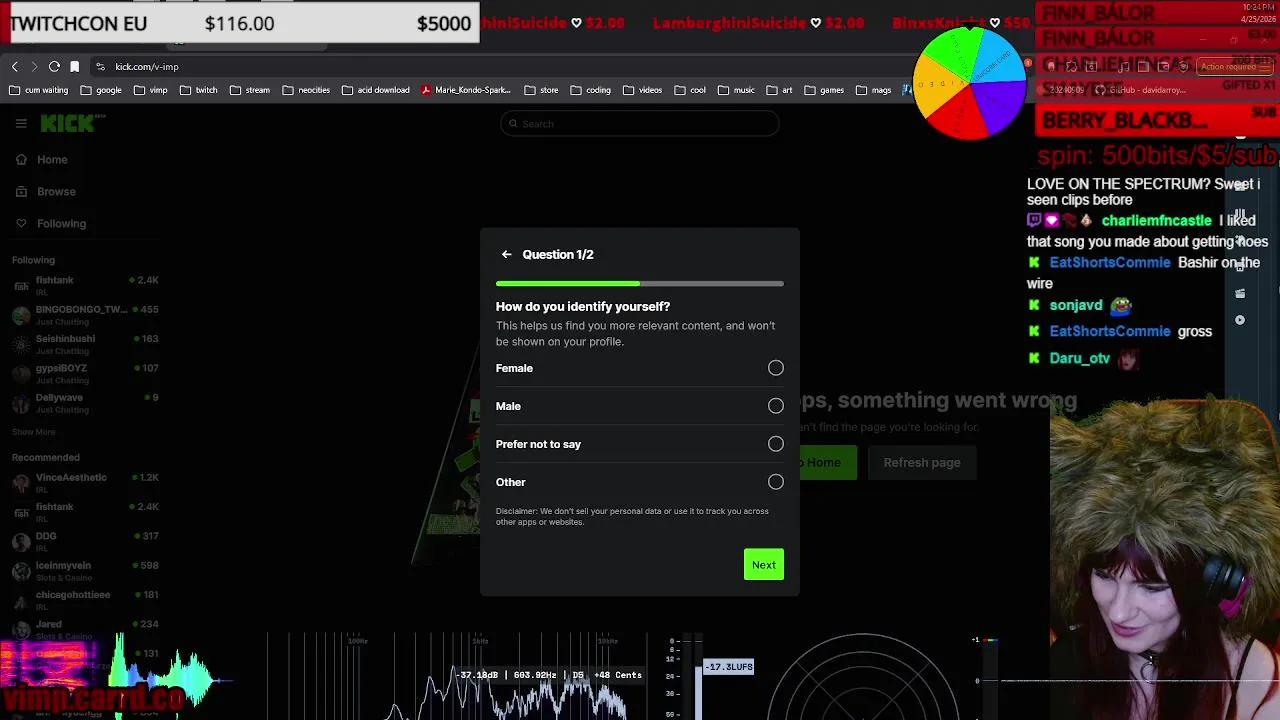The image size is (1280, 720).
Task: Open the twitch bookmark folder
Action: [198, 90]
